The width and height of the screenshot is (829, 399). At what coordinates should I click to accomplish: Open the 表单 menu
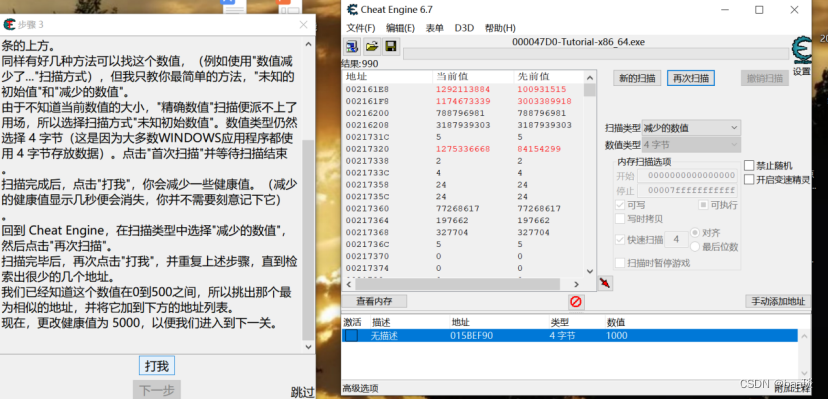point(435,28)
